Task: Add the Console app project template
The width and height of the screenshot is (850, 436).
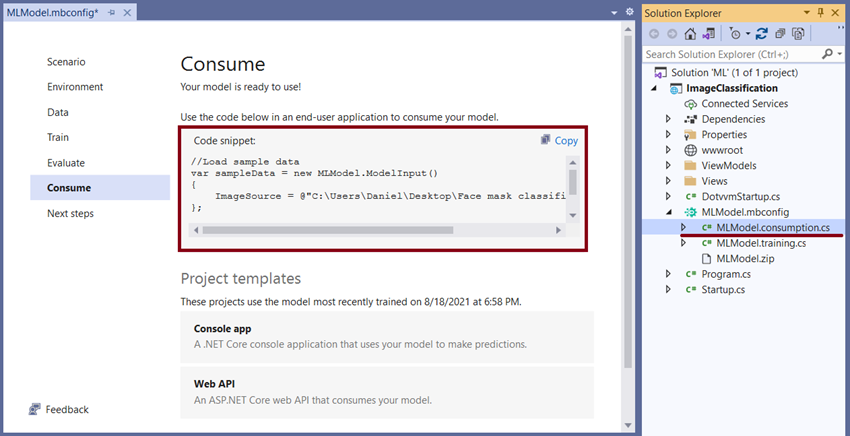Action: (387, 337)
